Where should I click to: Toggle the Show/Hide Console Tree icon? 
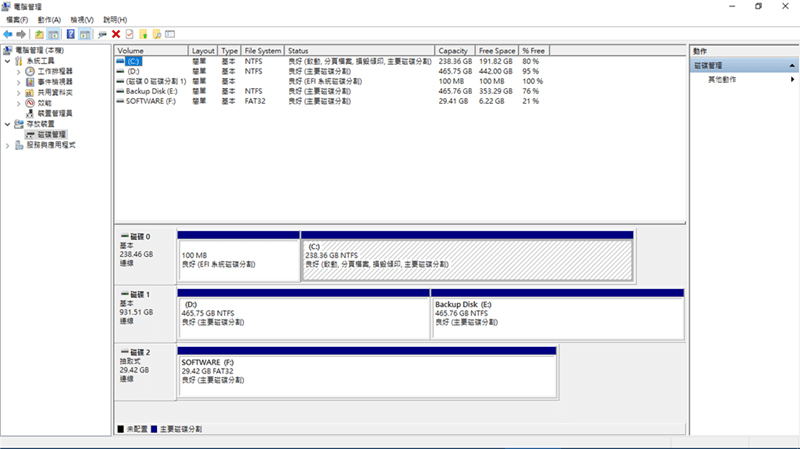(x=53, y=34)
